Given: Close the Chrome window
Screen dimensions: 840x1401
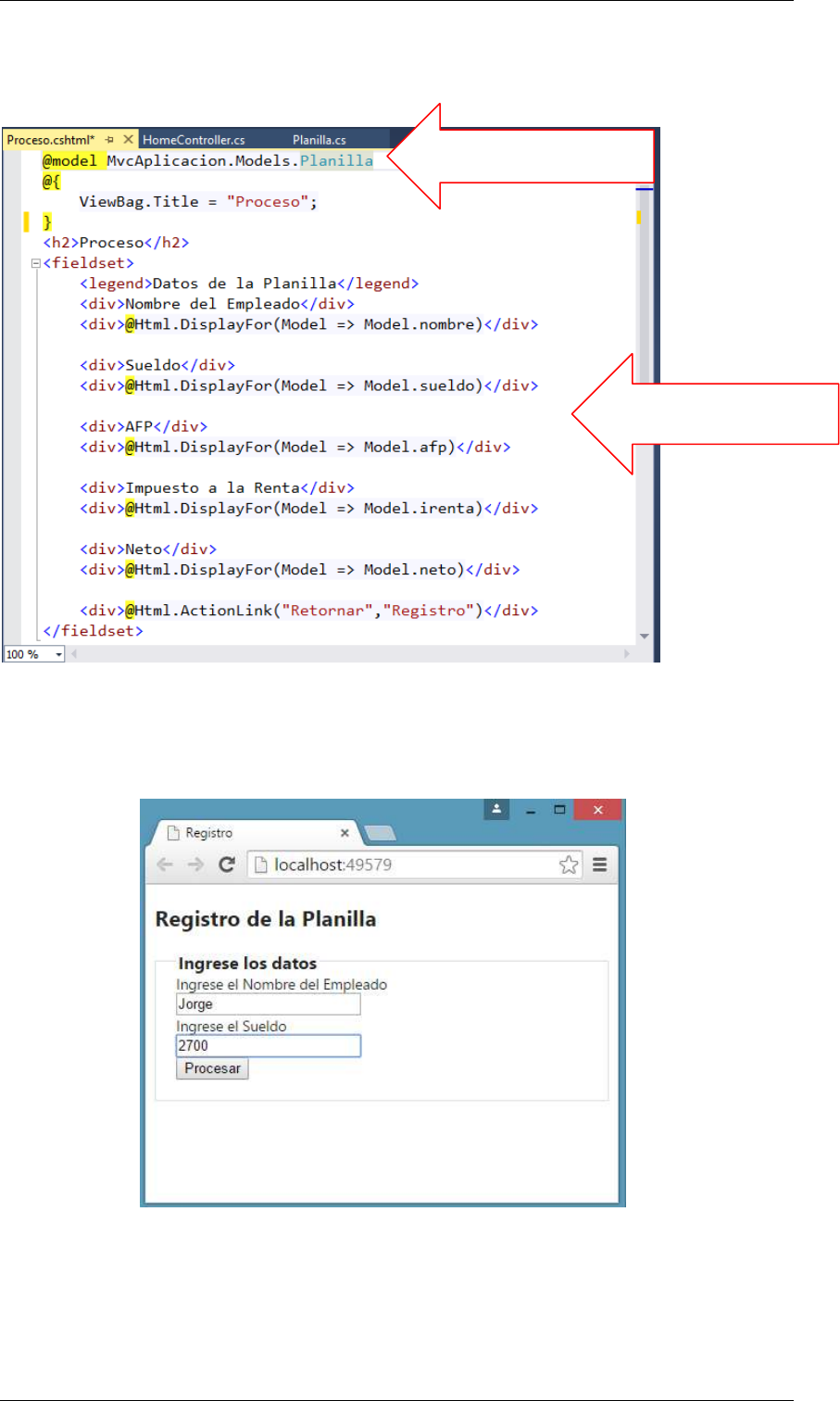Looking at the screenshot, I should click(598, 810).
